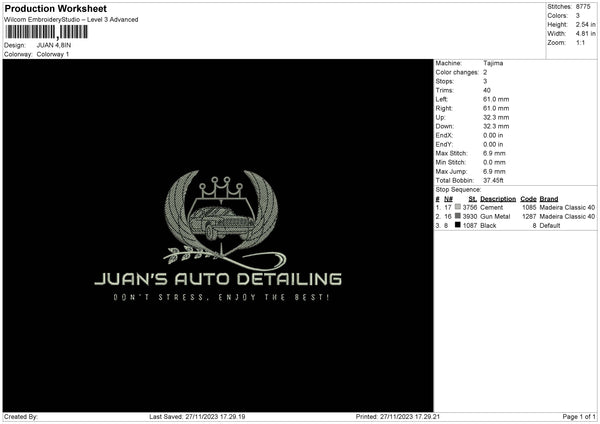The width and height of the screenshot is (600, 424).
Task: Click the 'Colorway 1' value
Action: pos(53,54)
